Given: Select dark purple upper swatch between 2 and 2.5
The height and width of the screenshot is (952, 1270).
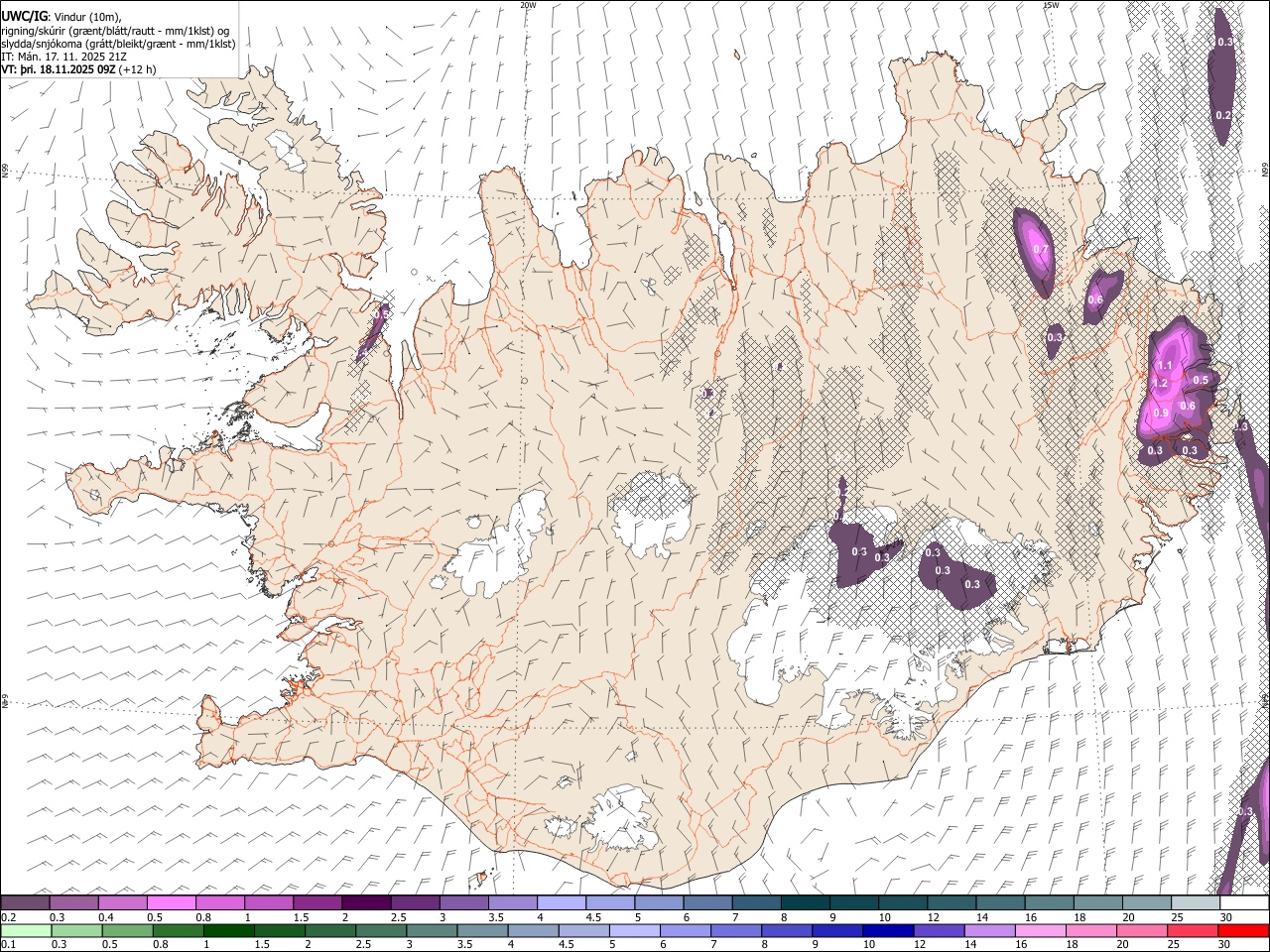Looking at the screenshot, I should pyautogui.click(x=365, y=903).
